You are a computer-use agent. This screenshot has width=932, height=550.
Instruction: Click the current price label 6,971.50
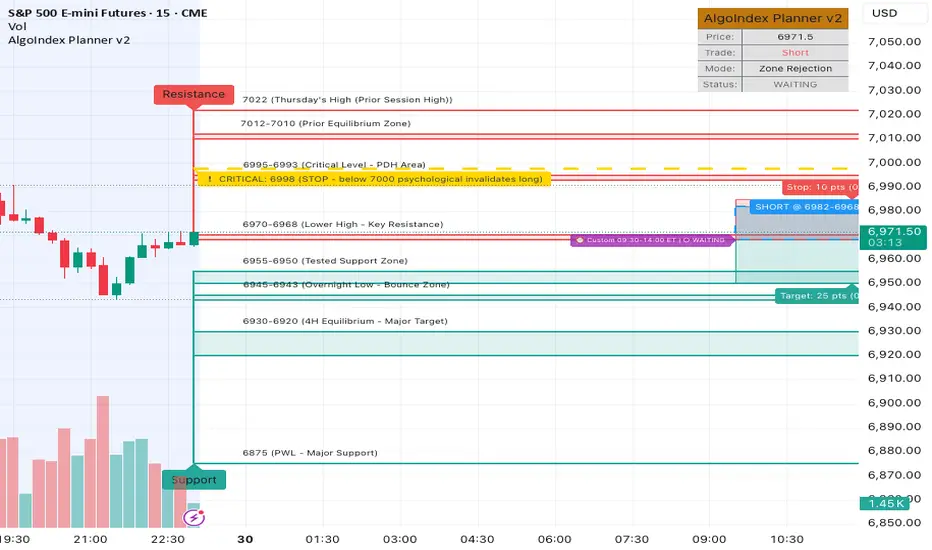click(893, 237)
